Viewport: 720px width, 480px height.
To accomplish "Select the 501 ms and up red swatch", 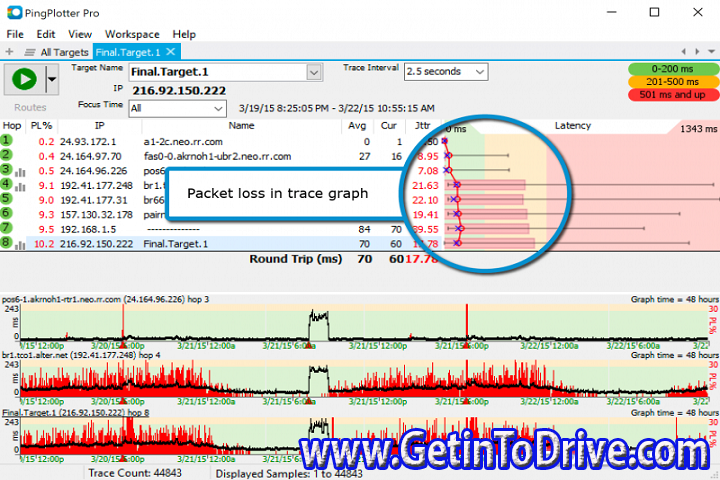I will [x=673, y=95].
